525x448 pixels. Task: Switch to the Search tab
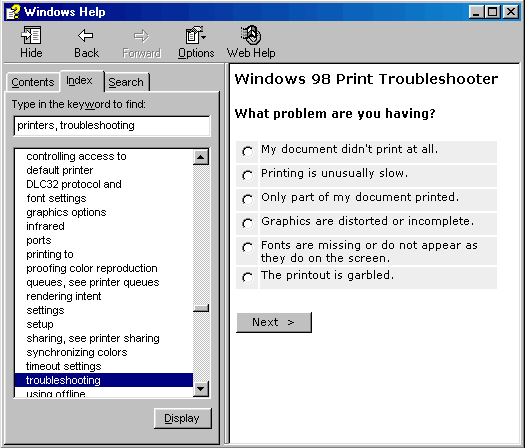pos(126,82)
